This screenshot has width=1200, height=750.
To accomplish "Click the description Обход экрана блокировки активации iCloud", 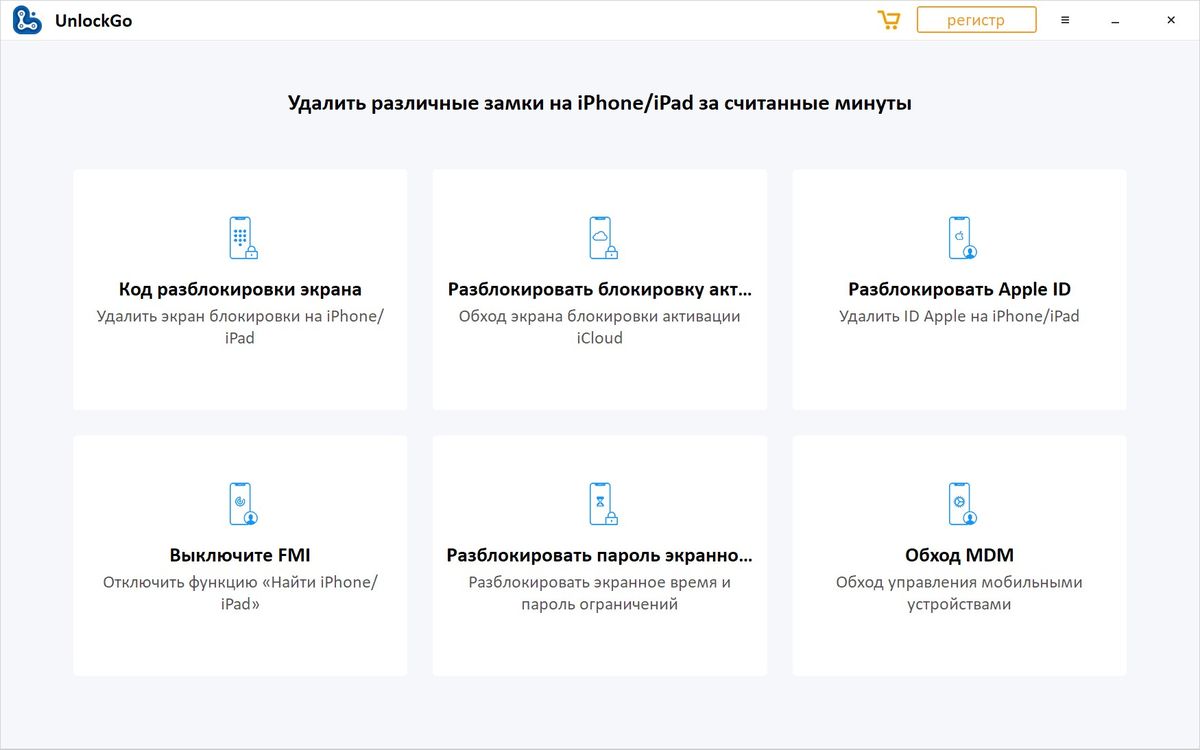I will 600,327.
